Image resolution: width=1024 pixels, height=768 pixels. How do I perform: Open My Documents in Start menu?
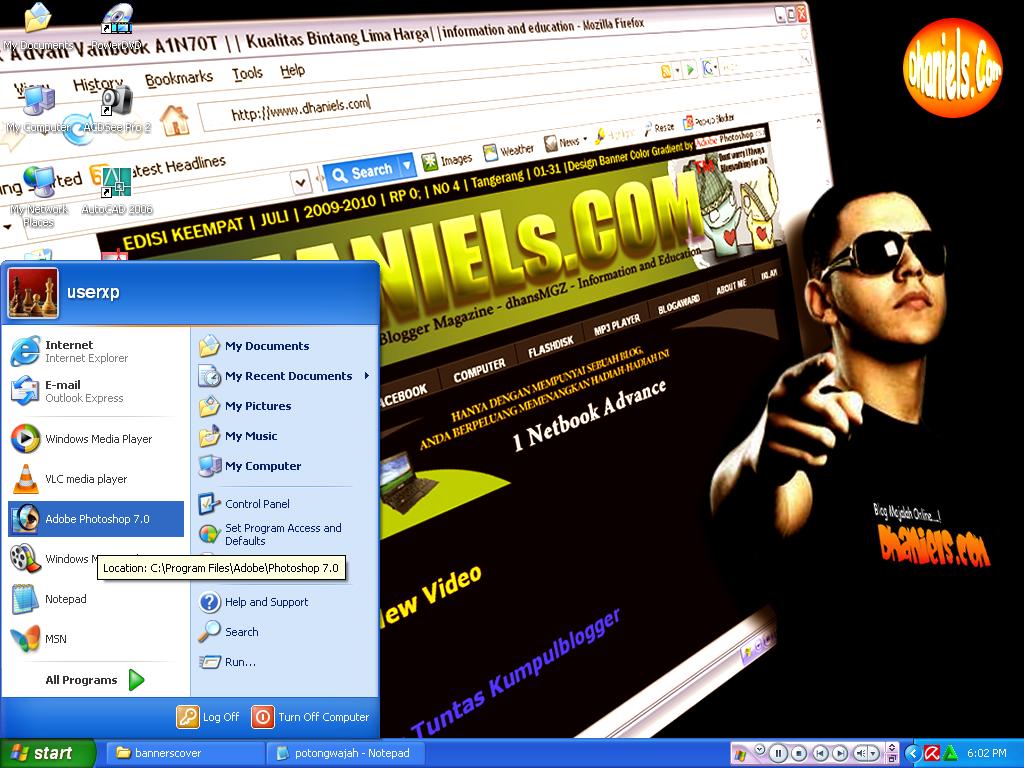pyautogui.click(x=284, y=346)
